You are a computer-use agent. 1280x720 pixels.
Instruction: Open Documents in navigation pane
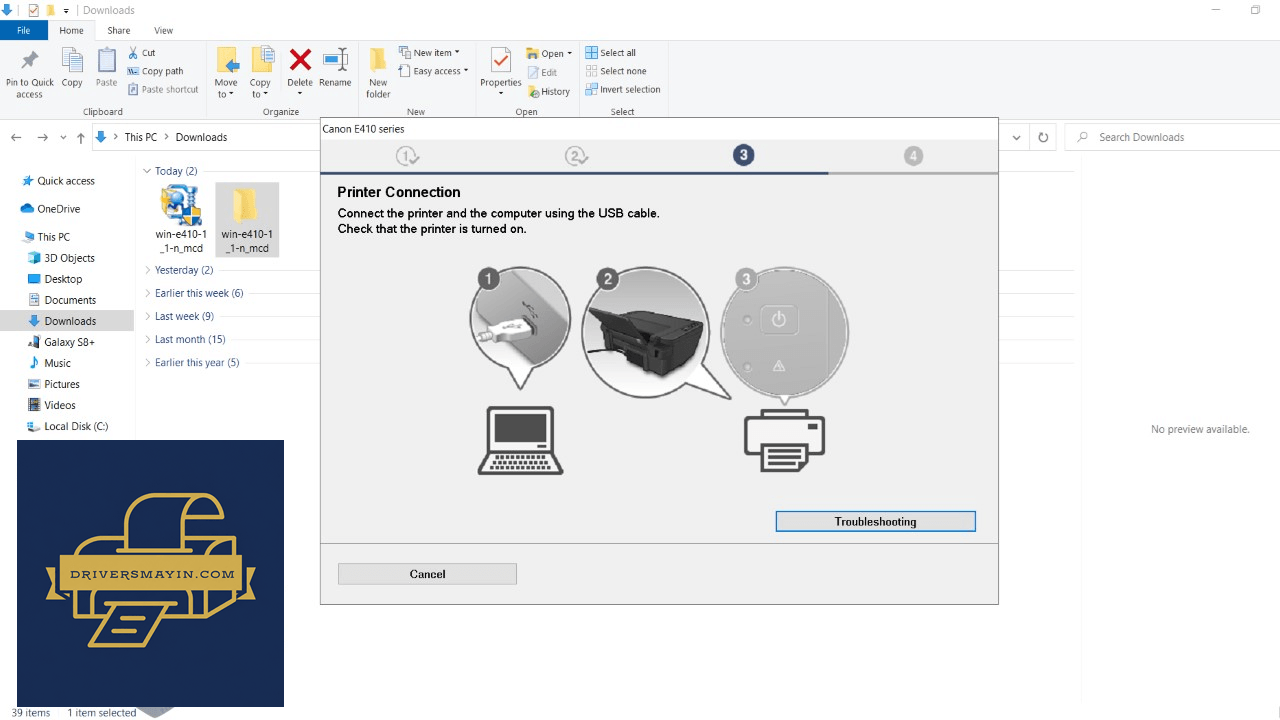point(70,300)
